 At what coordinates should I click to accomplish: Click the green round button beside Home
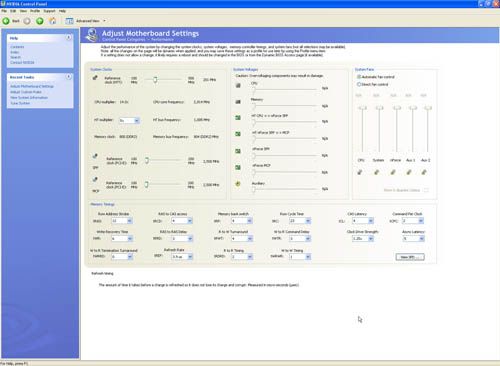(40, 21)
